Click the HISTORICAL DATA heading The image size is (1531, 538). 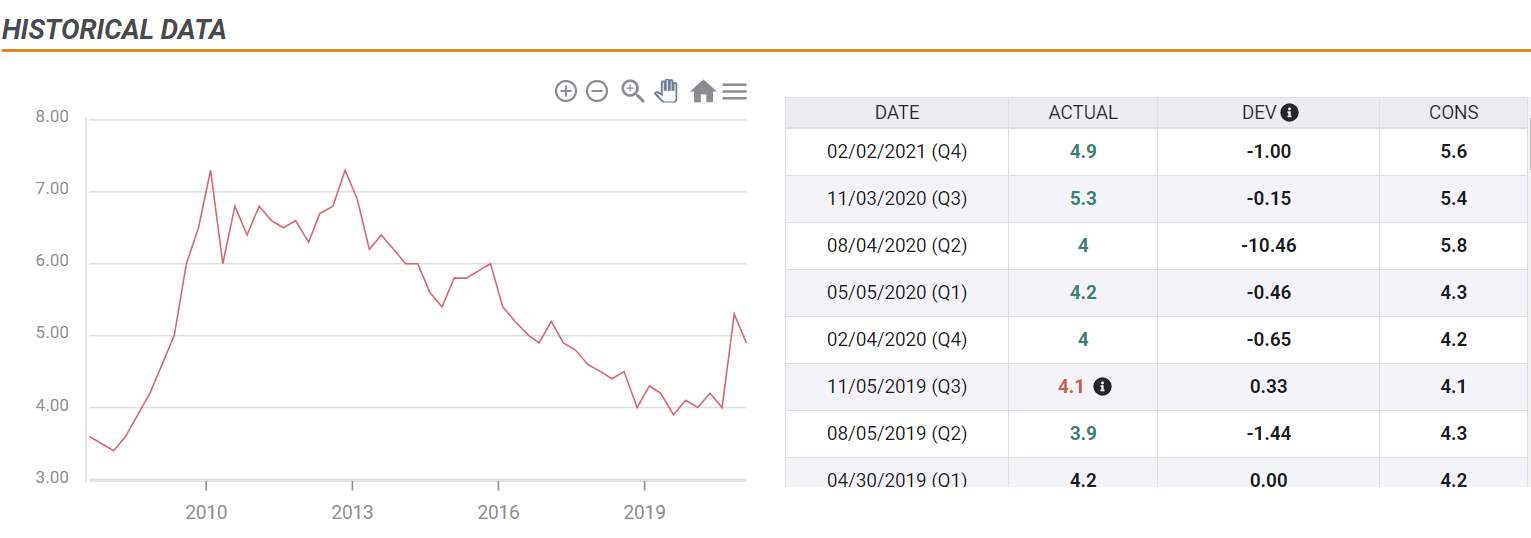[114, 30]
